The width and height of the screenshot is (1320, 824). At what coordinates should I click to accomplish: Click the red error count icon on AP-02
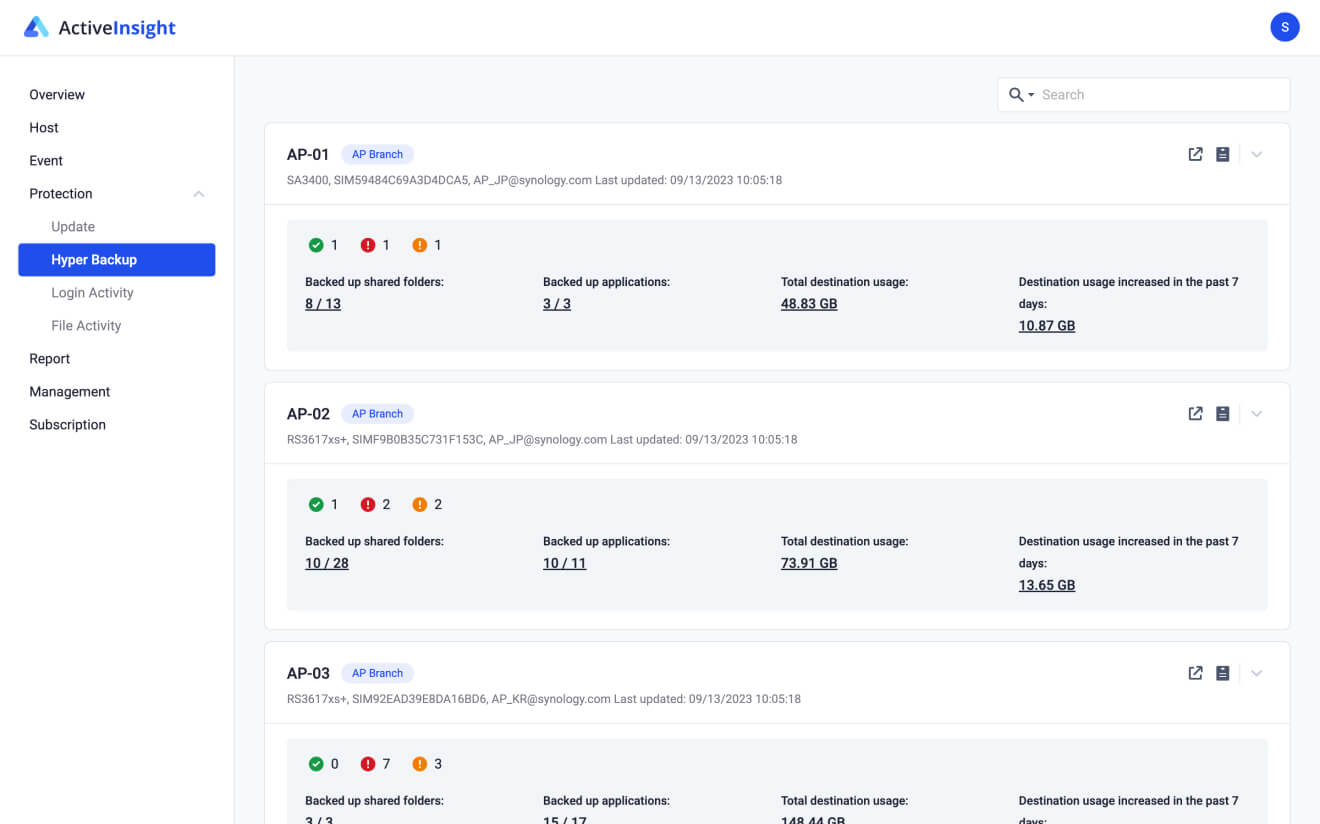pos(367,504)
